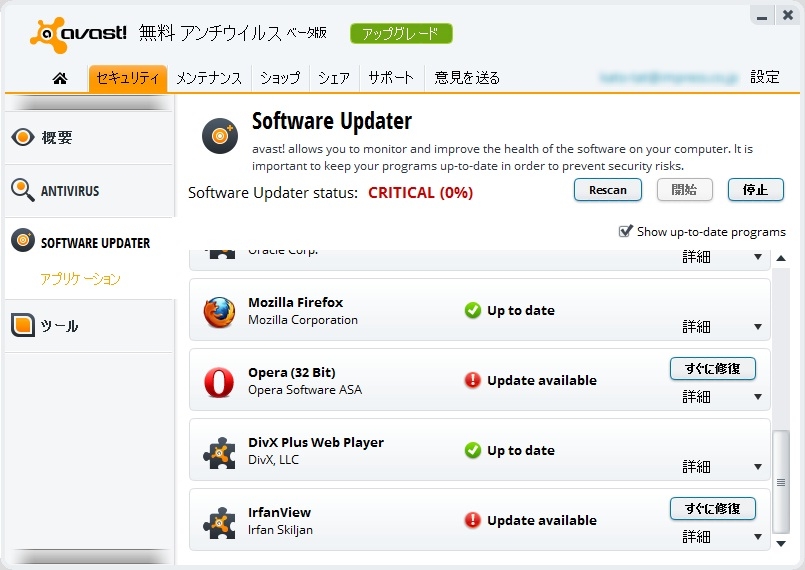Click the blurred account email text
Image resolution: width=805 pixels, height=570 pixels.
(669, 78)
